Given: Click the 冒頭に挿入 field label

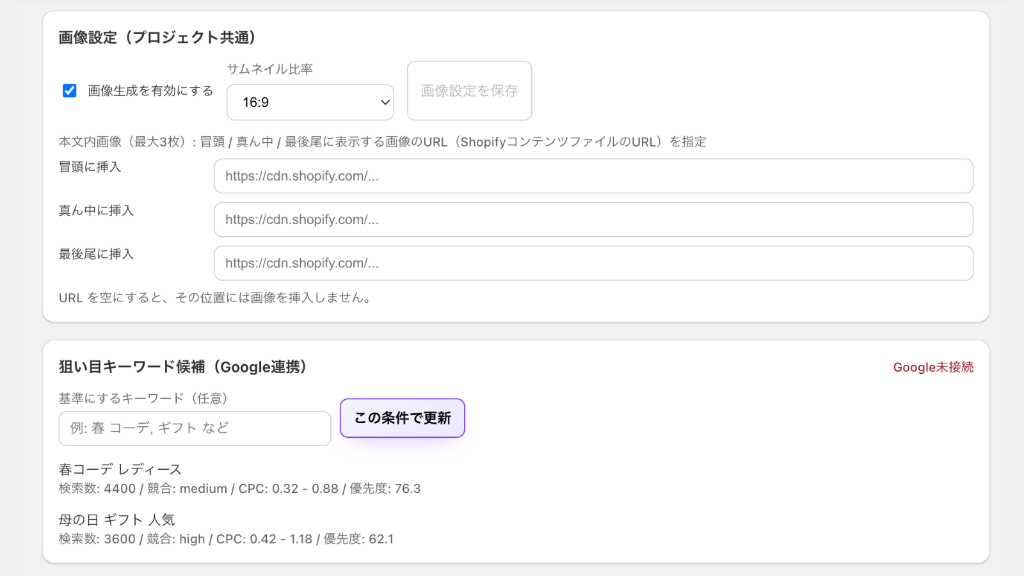Looking at the screenshot, I should 90,167.
